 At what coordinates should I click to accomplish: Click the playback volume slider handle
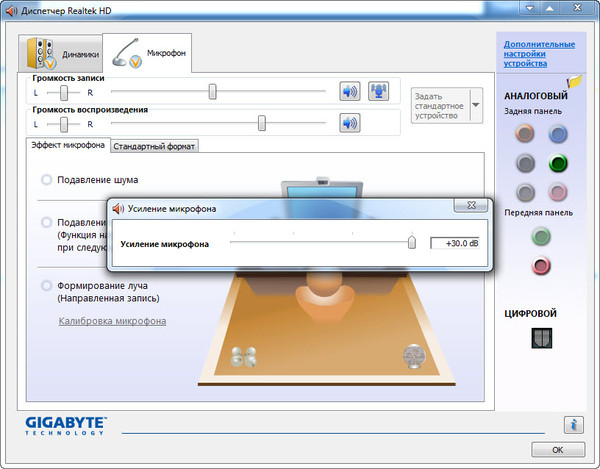pos(262,123)
